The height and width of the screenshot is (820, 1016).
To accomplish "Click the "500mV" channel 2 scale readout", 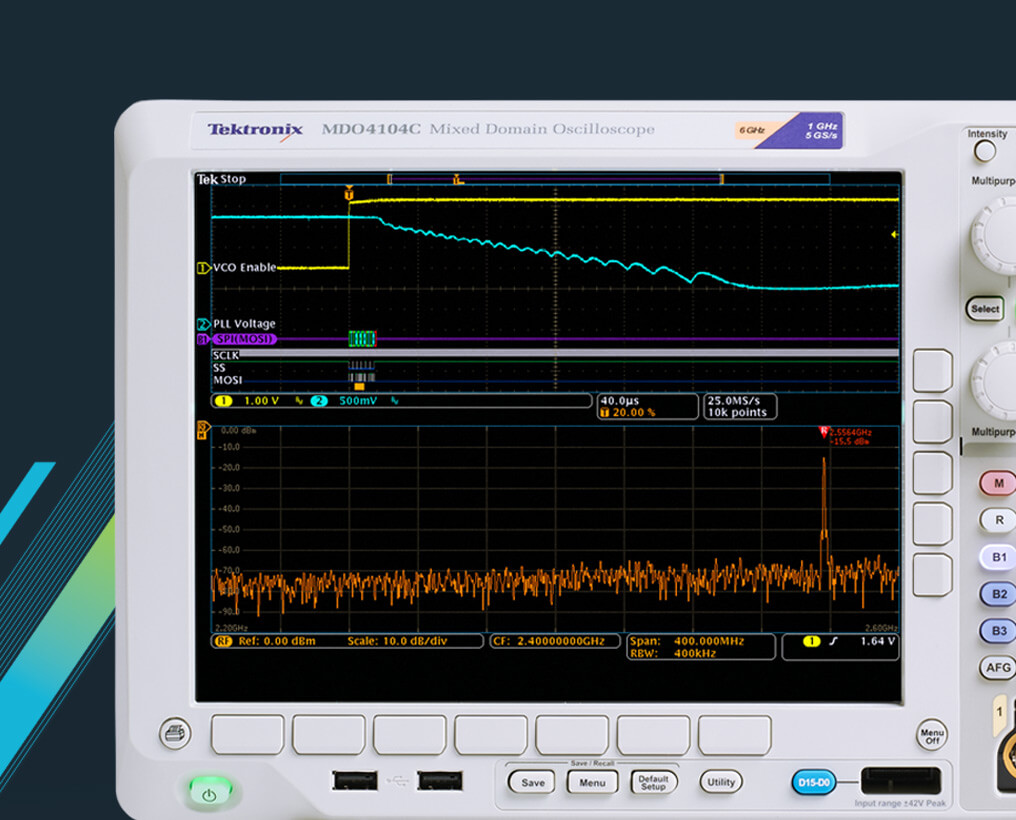I will pos(358,401).
